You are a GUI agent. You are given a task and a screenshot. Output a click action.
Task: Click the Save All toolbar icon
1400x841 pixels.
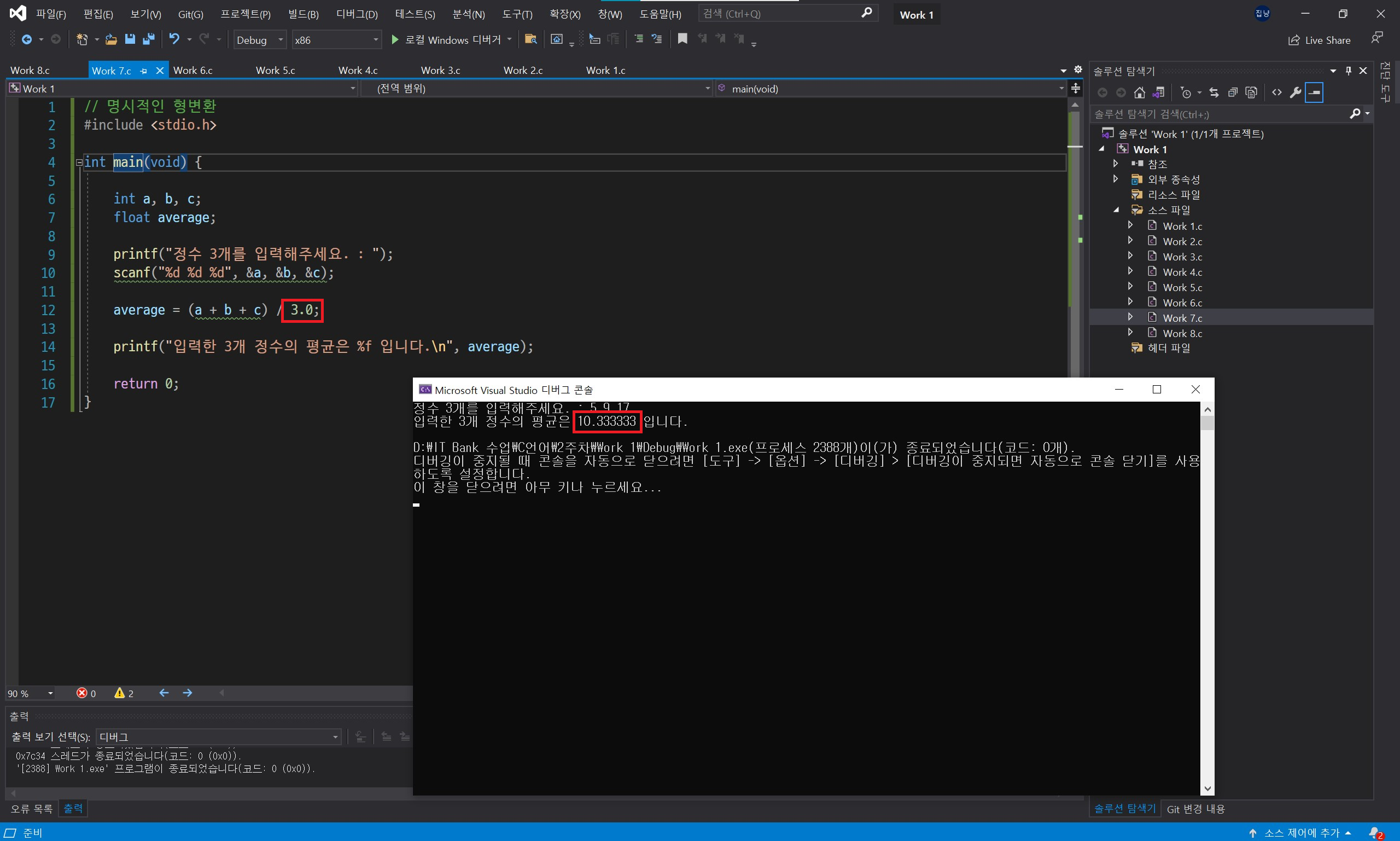click(148, 39)
